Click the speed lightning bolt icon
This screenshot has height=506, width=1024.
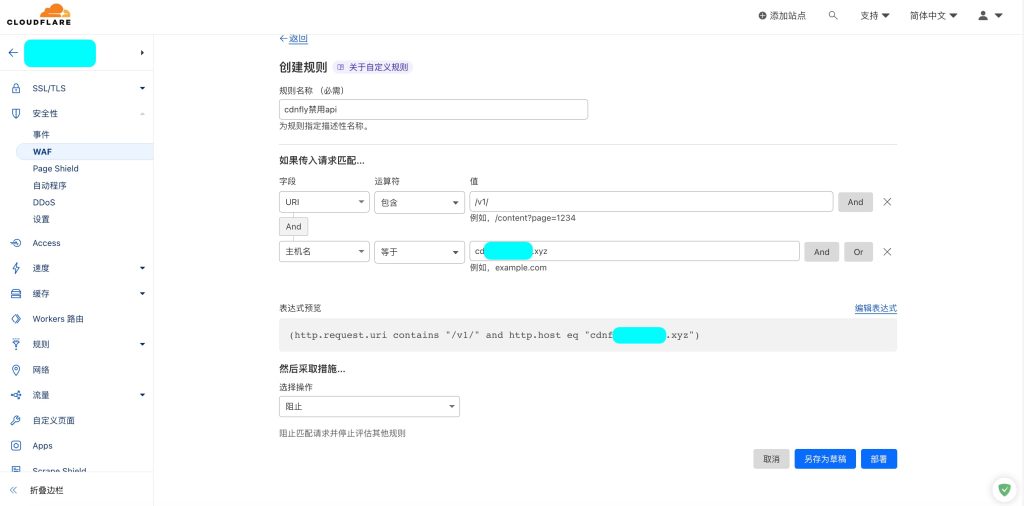coord(16,268)
